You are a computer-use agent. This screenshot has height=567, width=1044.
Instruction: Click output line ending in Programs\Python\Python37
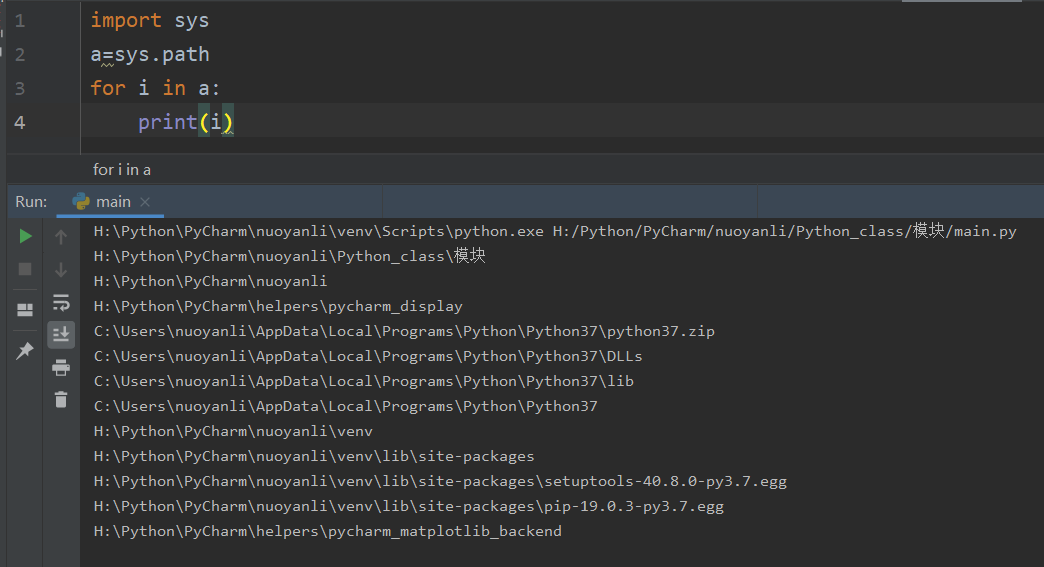(346, 406)
